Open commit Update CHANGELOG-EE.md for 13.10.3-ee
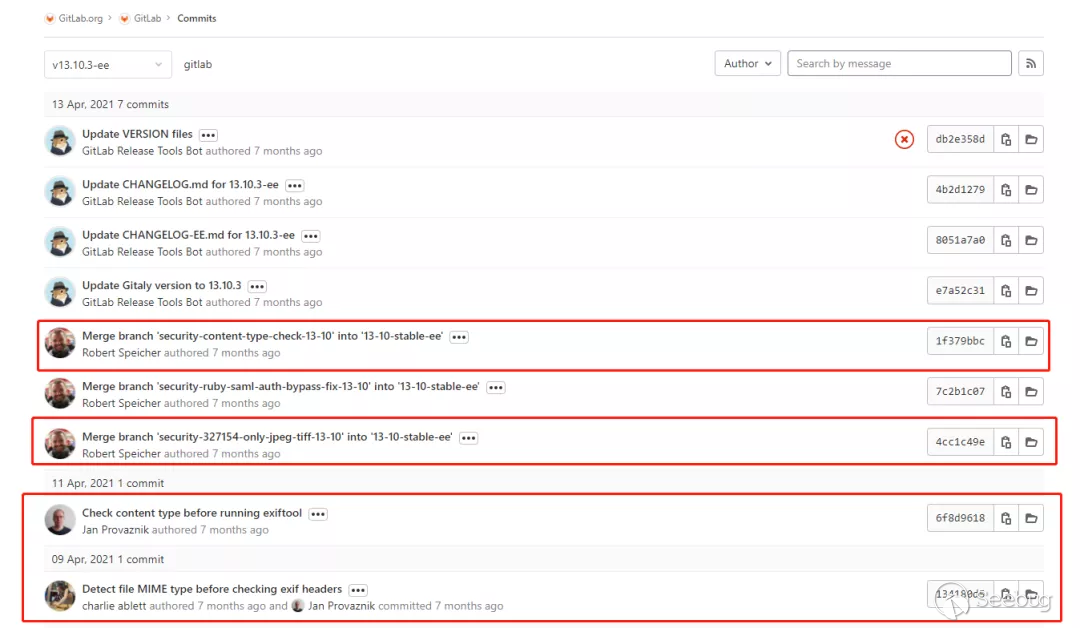The height and width of the screenshot is (628, 1080). pyautogui.click(x=188, y=235)
